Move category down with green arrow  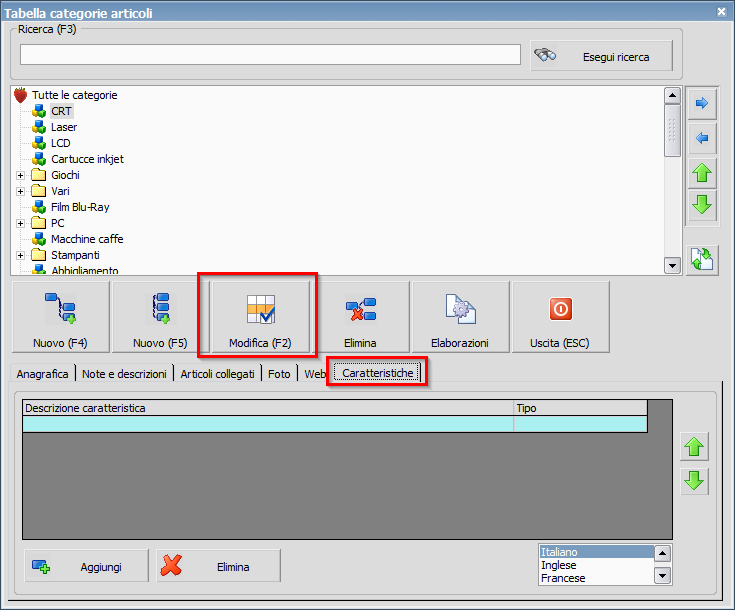click(x=702, y=205)
